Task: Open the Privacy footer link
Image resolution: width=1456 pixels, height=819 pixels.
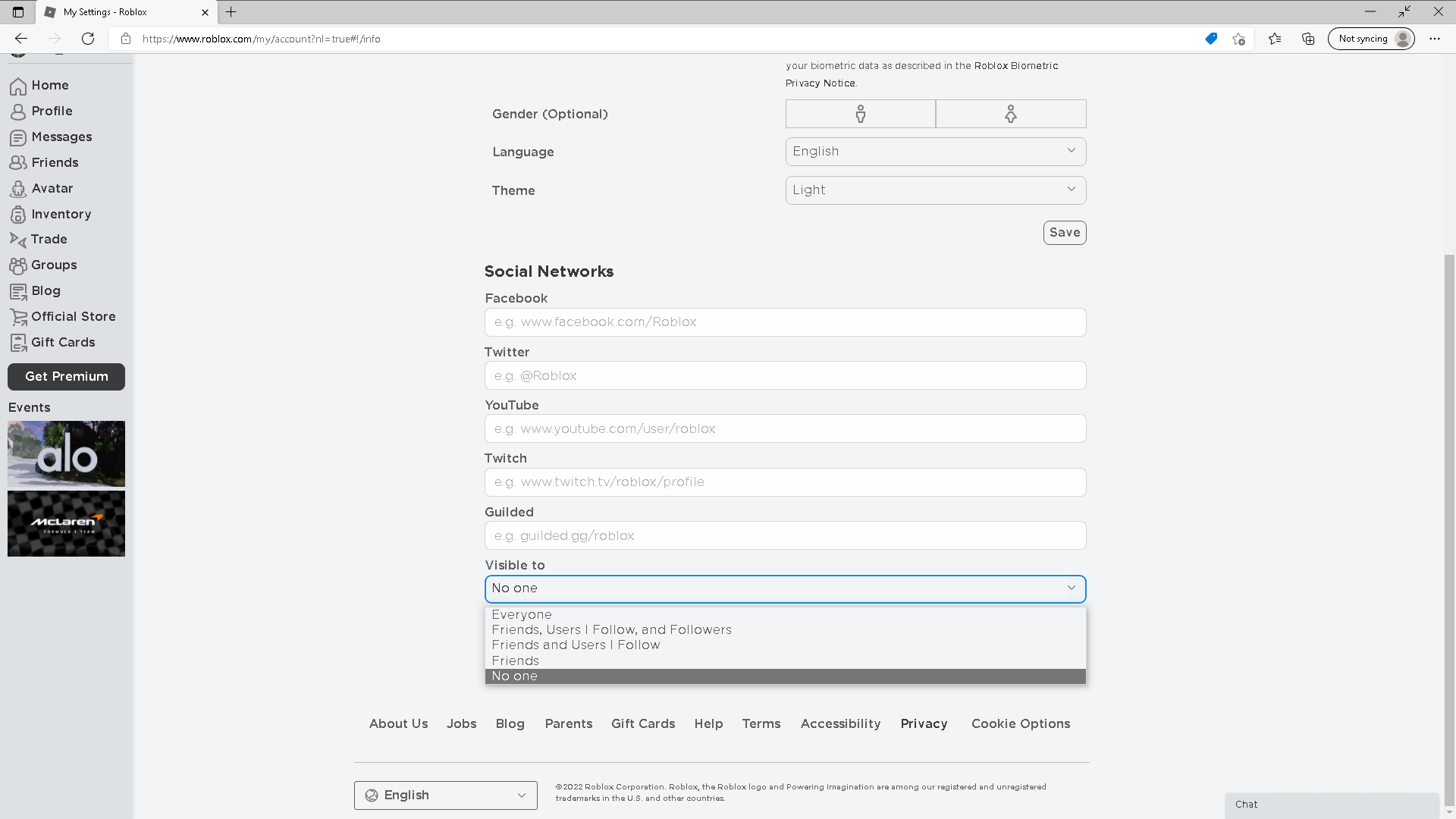Action: pyautogui.click(x=924, y=723)
